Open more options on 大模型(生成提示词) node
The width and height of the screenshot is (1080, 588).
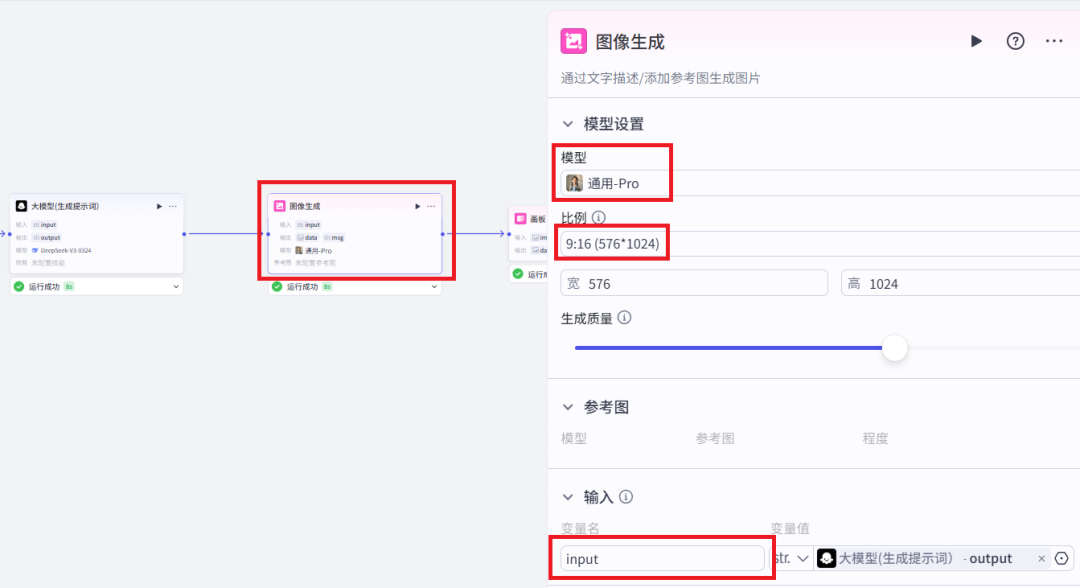pos(173,206)
